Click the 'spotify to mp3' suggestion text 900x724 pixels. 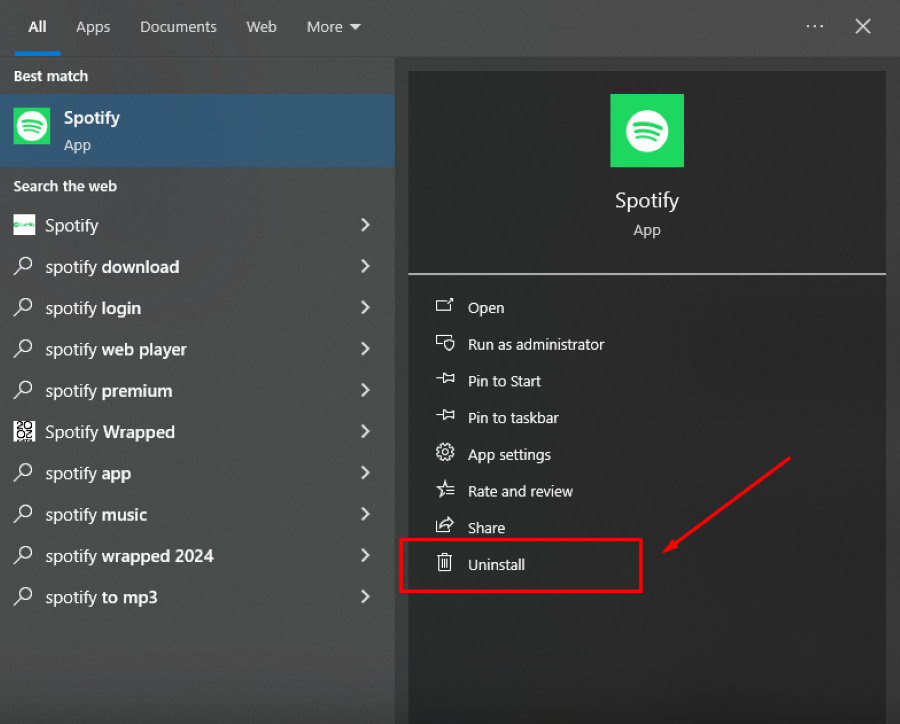(x=101, y=598)
